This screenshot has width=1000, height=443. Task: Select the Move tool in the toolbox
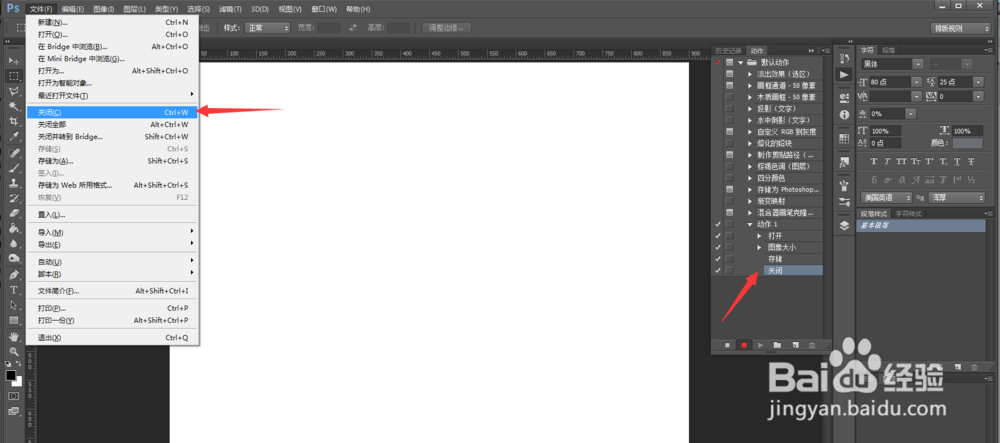13,61
